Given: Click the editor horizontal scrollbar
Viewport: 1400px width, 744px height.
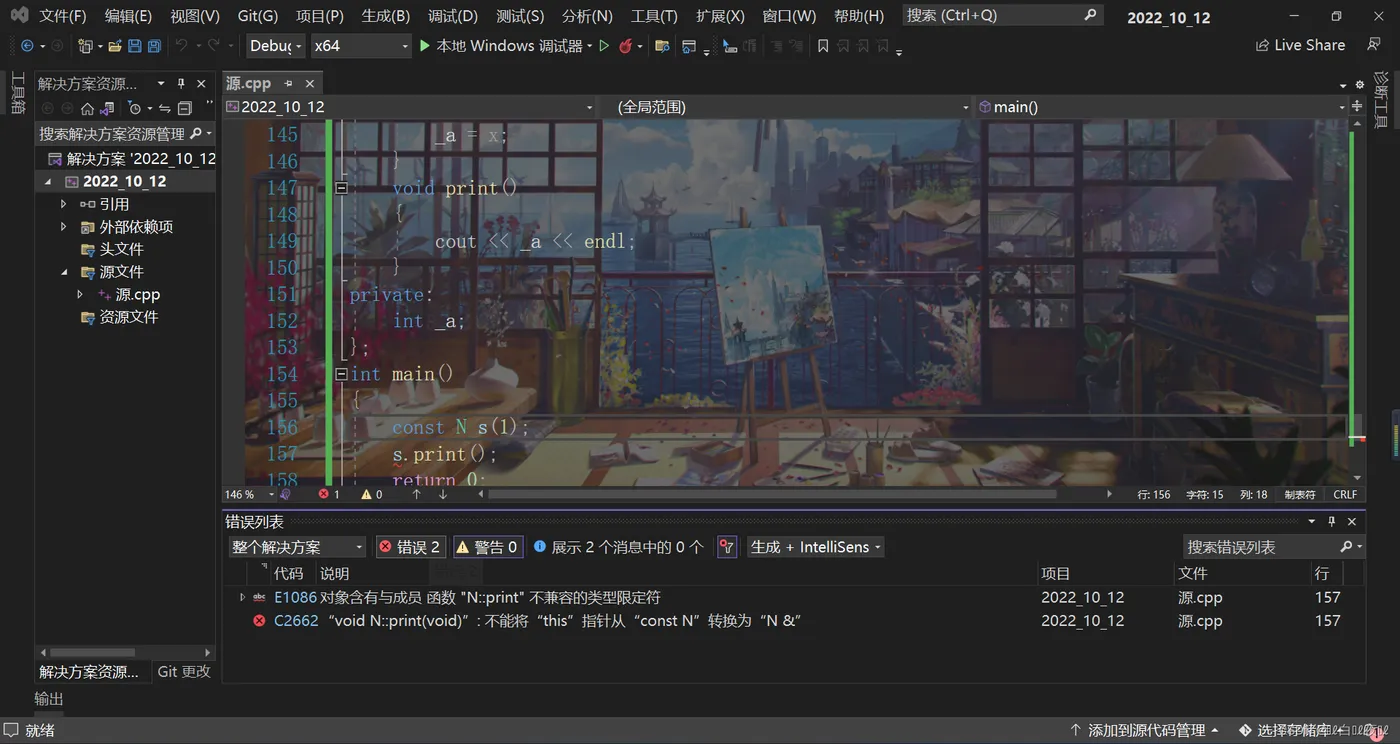Looking at the screenshot, I should point(772,494).
